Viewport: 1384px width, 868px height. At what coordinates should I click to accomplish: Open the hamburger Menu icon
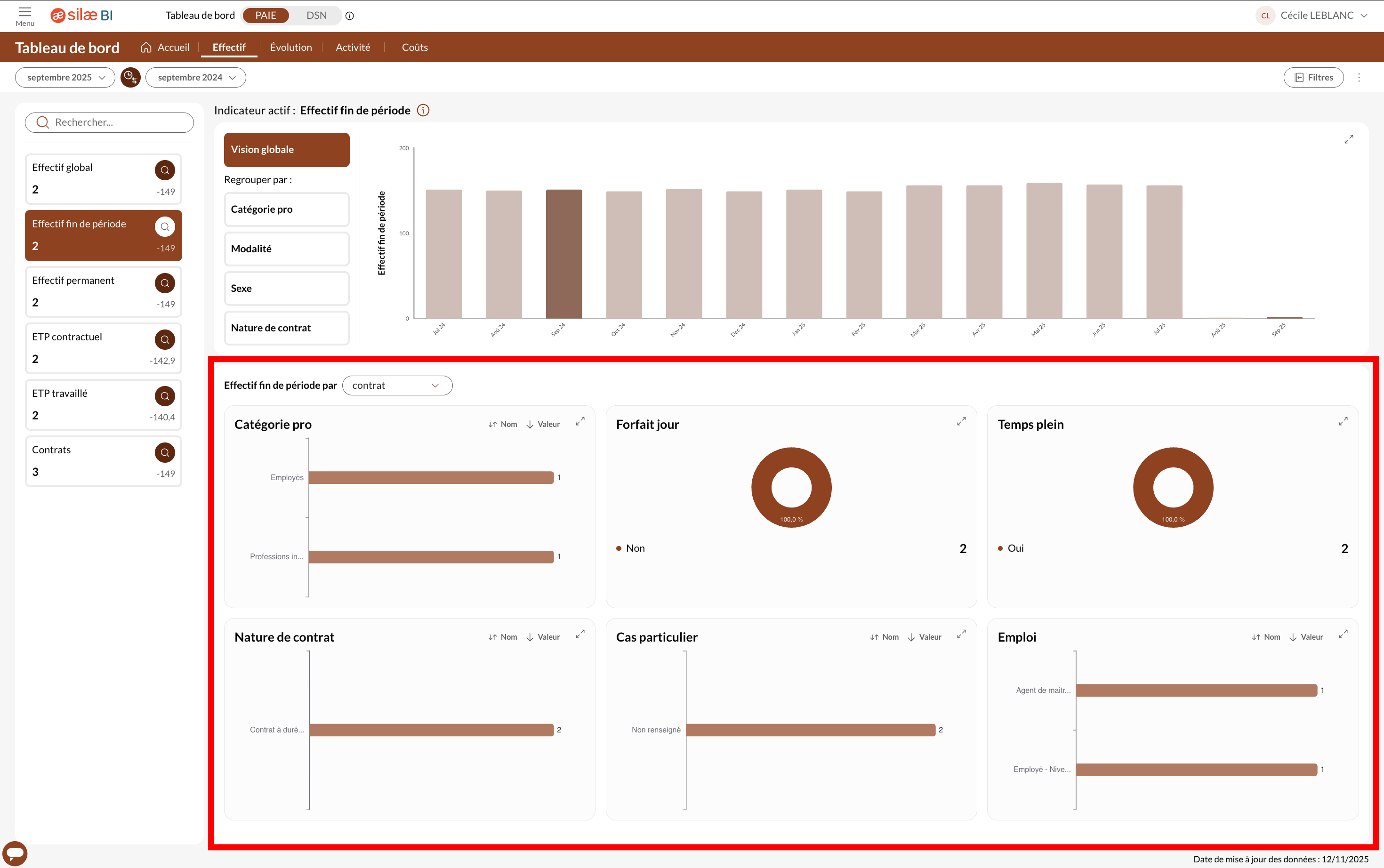point(24,12)
